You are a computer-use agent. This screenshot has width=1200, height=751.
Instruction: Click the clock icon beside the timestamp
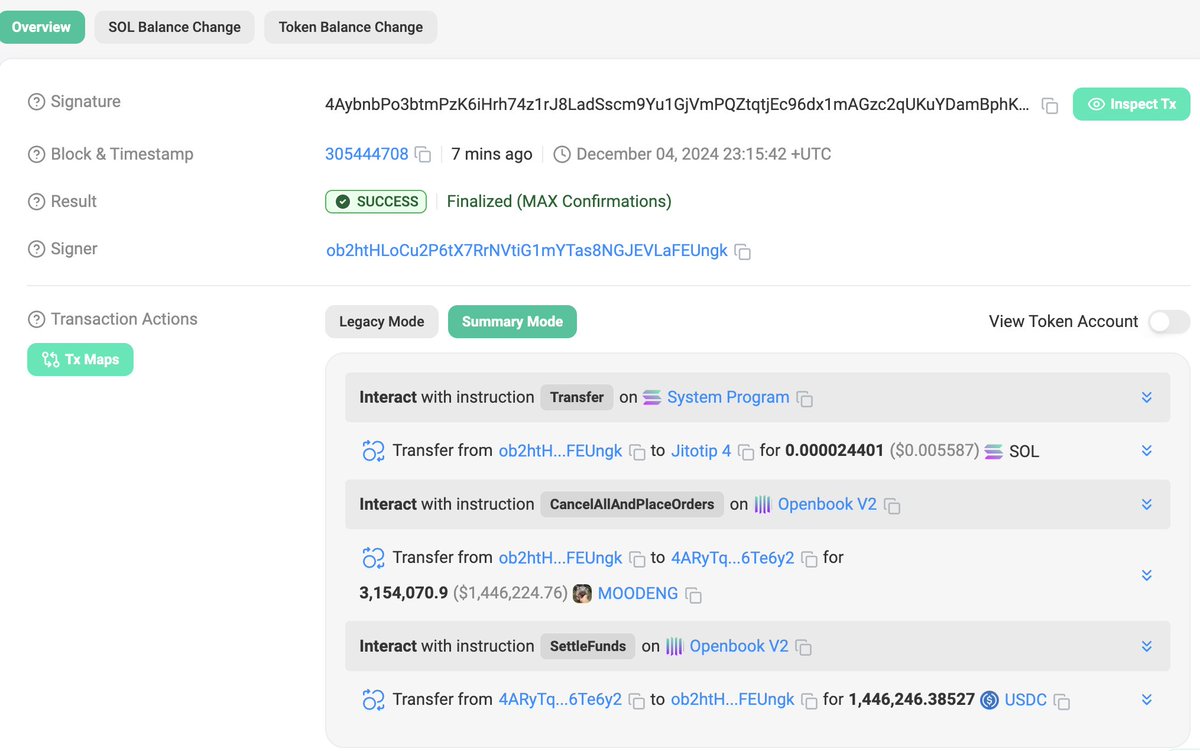click(x=562, y=155)
